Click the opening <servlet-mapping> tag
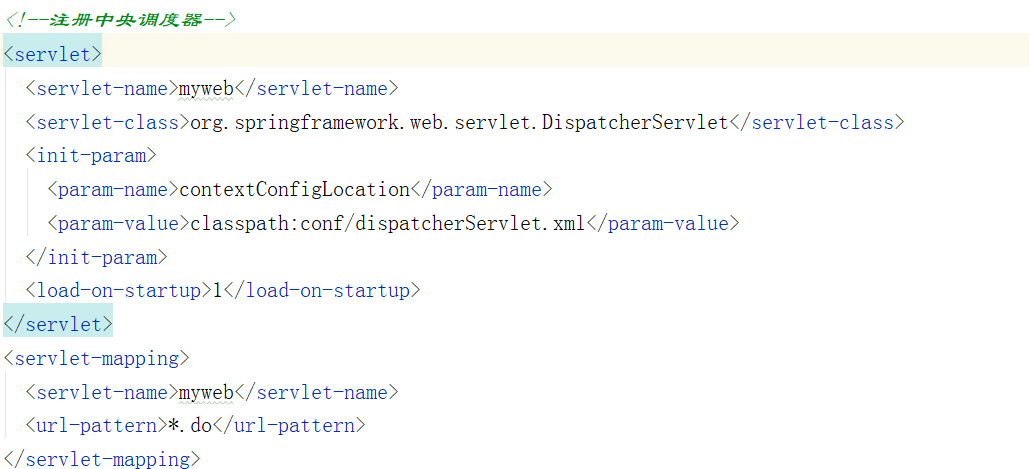This screenshot has width=1029, height=469. click(x=96, y=358)
